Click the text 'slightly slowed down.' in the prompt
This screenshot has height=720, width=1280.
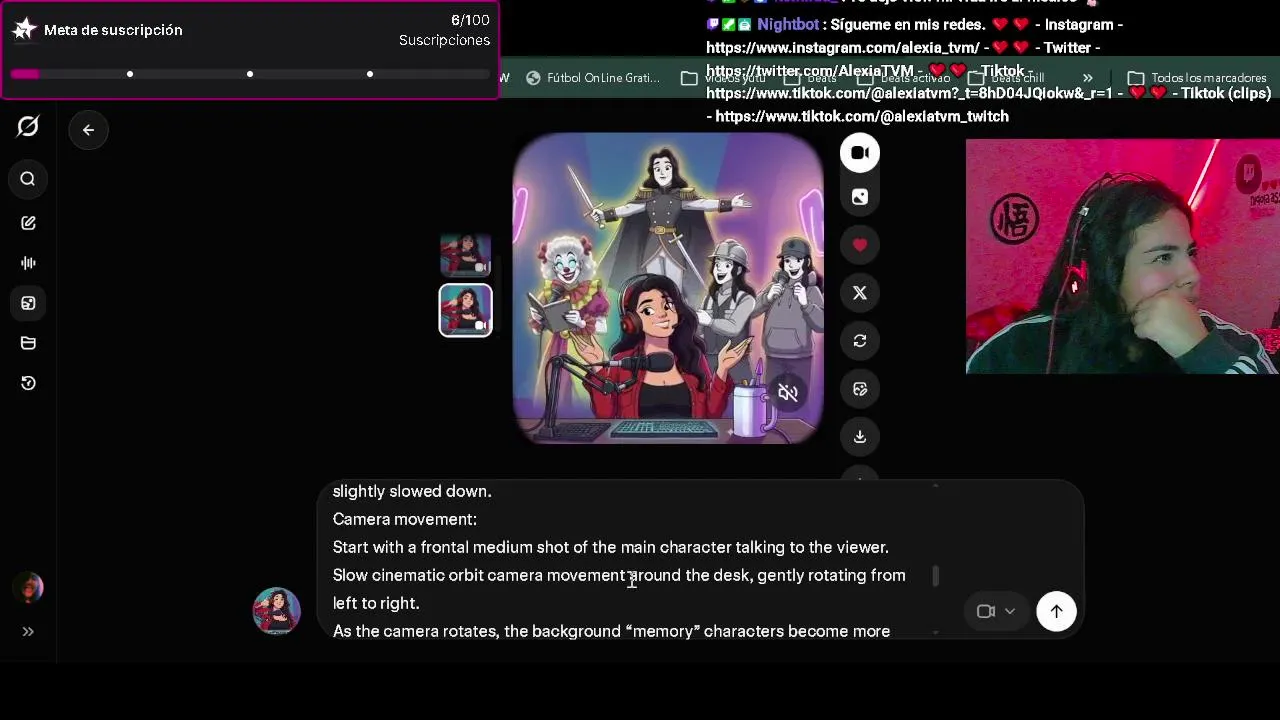click(x=412, y=491)
